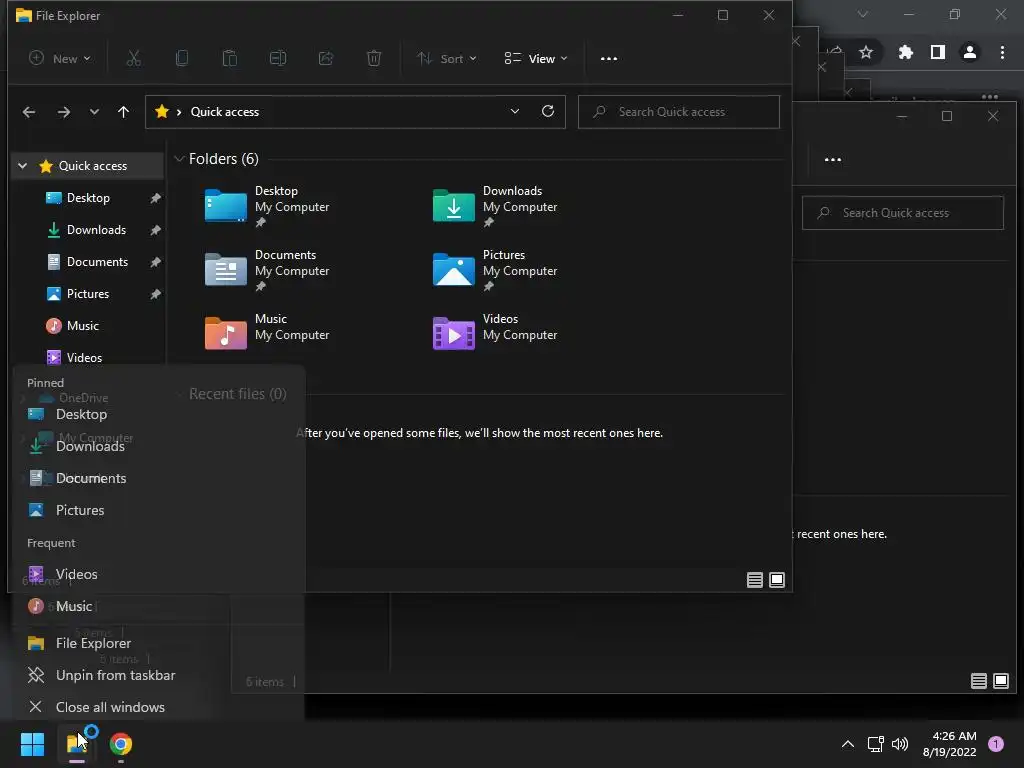Open the Sort dropdown
The width and height of the screenshot is (1024, 768).
pyautogui.click(x=447, y=59)
